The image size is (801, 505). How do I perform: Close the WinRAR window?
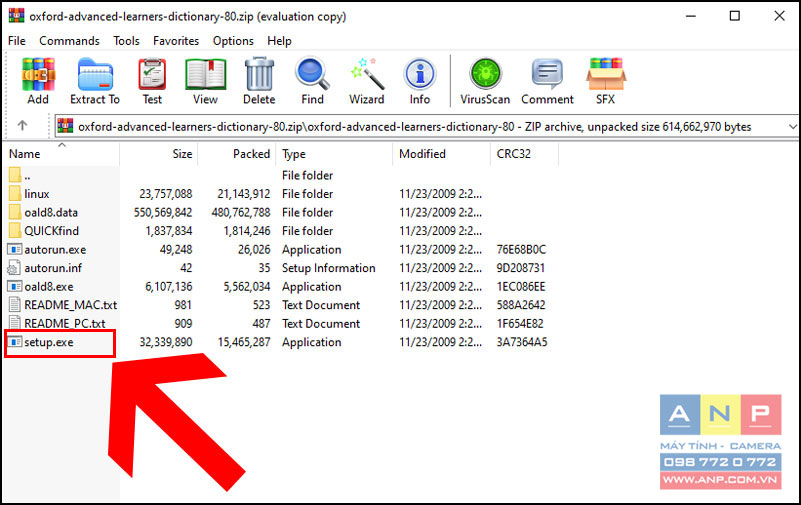coord(779,16)
